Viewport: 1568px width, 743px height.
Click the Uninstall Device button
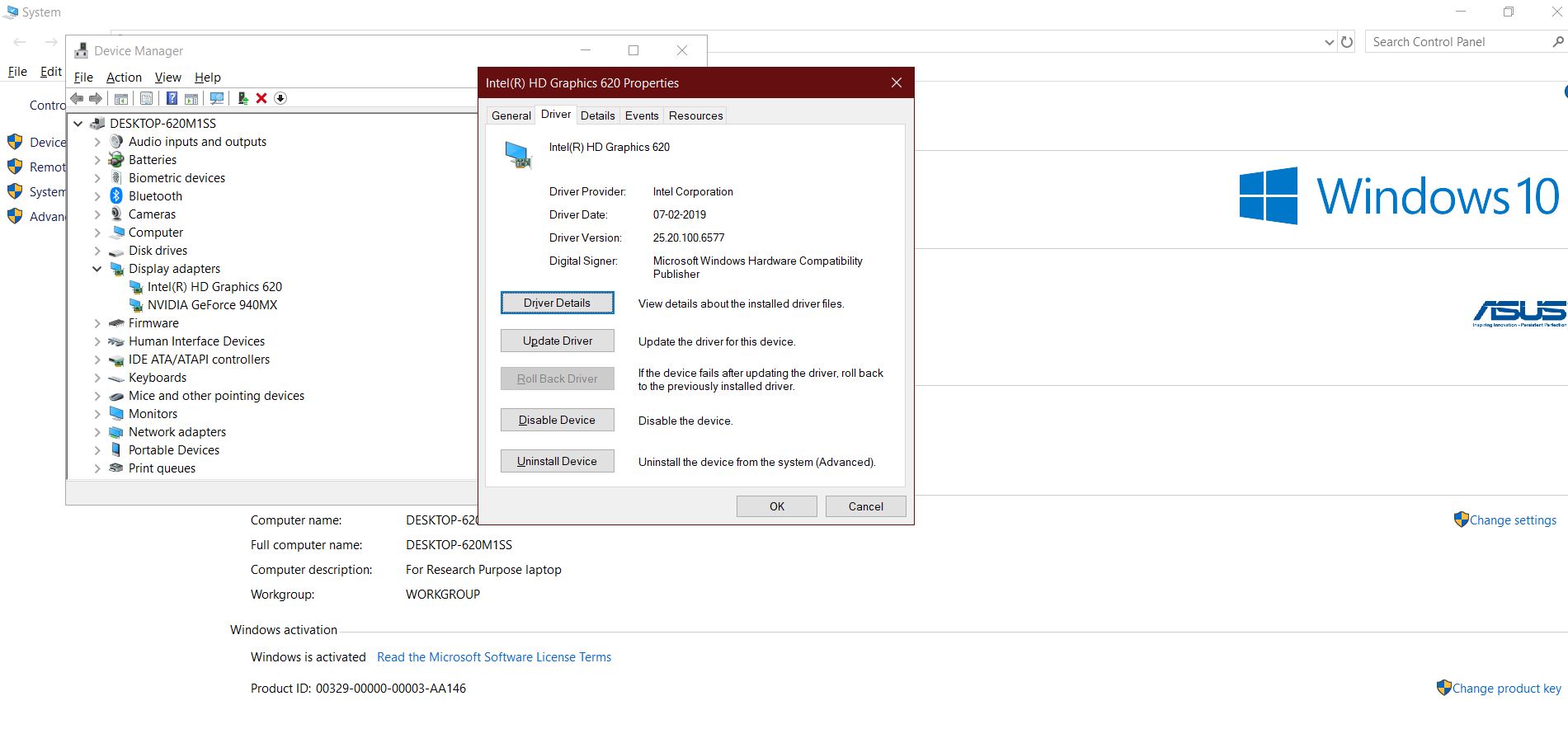click(558, 461)
